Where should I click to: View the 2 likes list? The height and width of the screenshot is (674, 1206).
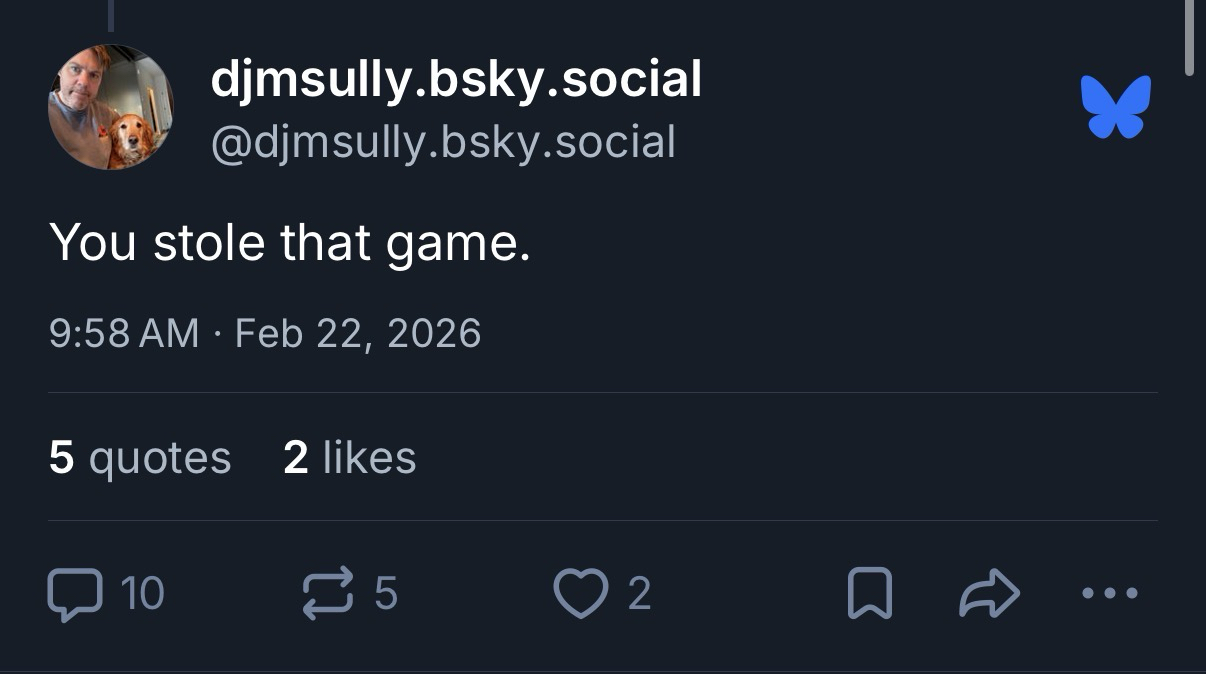[350, 457]
